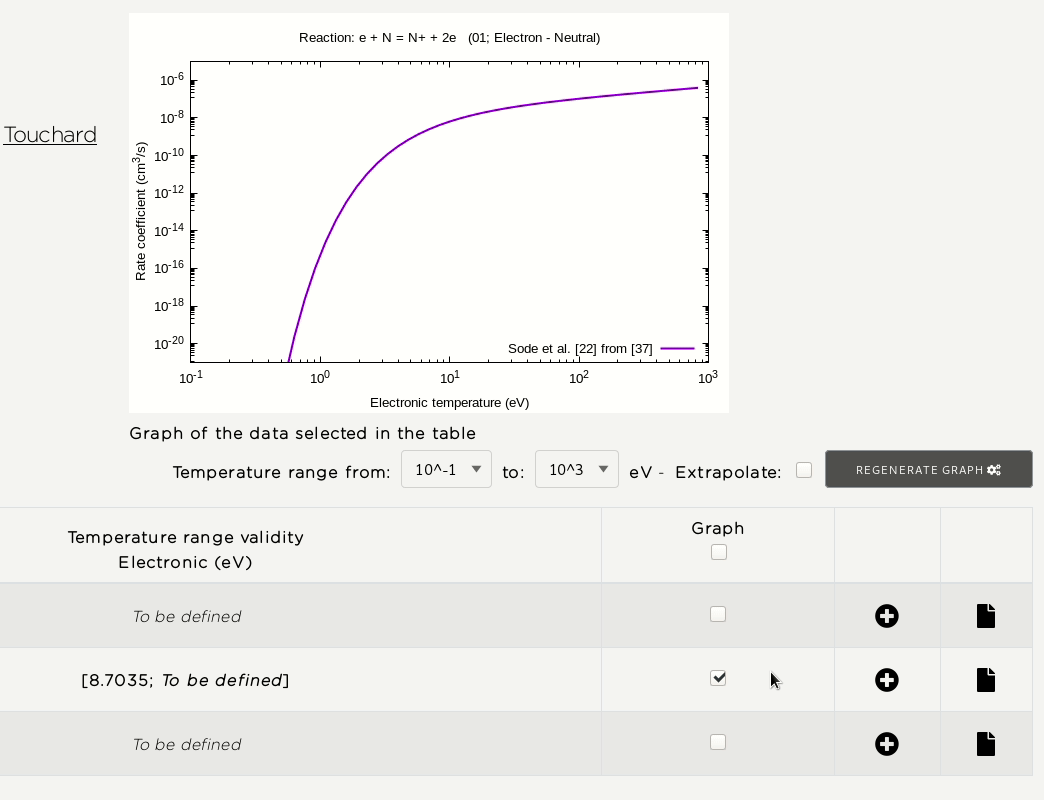
Task: Click the Graph column header
Action: tap(717, 528)
